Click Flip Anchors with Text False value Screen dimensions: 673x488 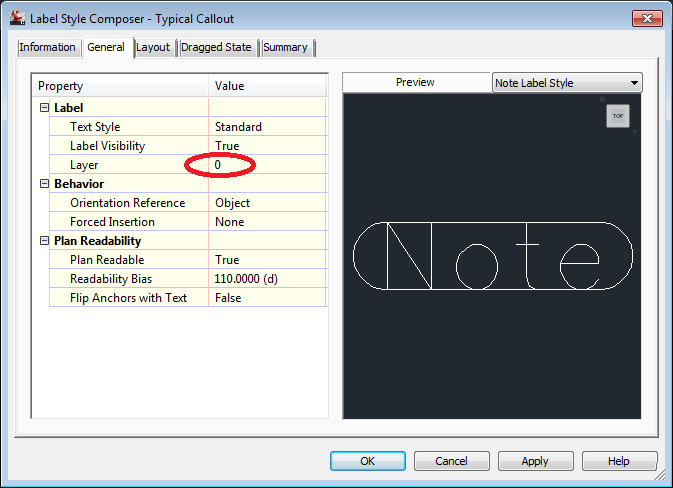266,298
